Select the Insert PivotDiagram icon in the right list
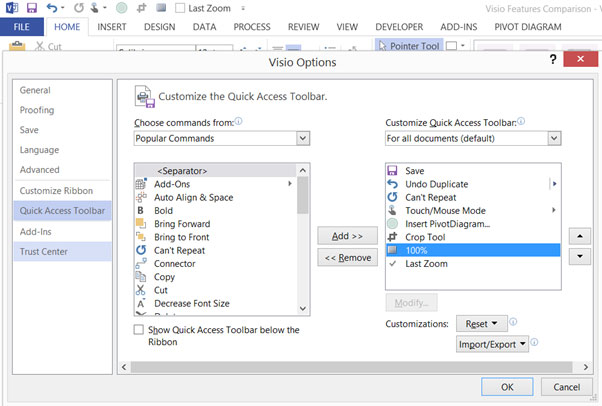The width and height of the screenshot is (602, 406). (392, 224)
